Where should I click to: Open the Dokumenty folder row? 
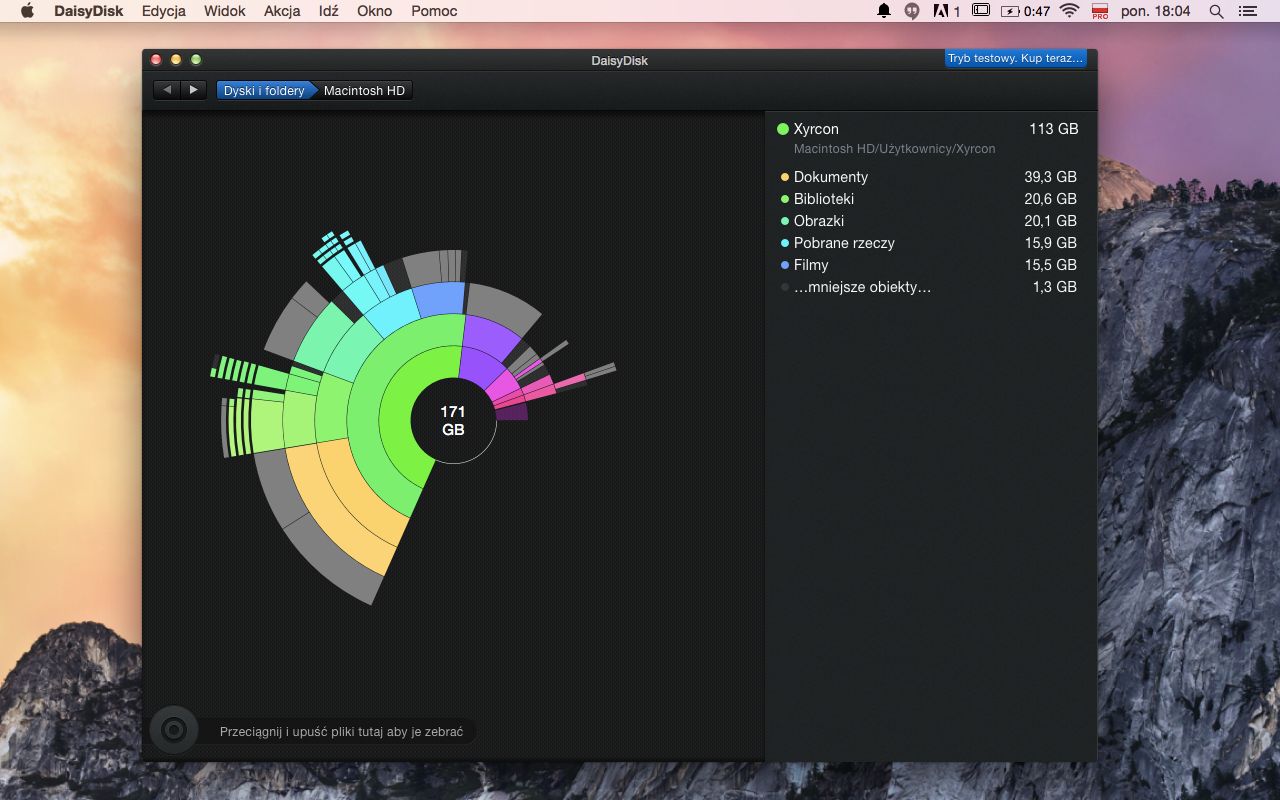click(927, 177)
